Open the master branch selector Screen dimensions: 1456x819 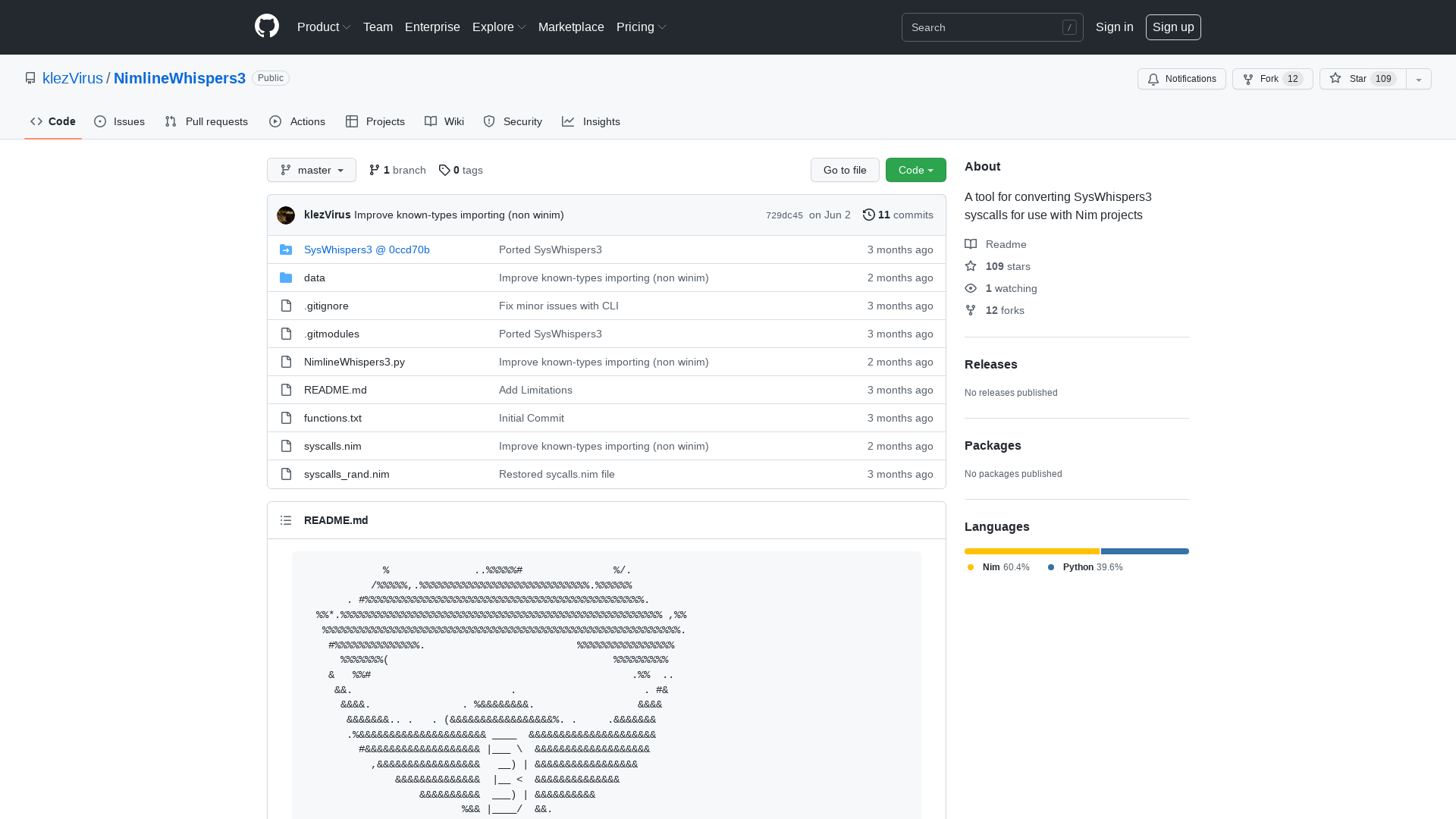312,170
